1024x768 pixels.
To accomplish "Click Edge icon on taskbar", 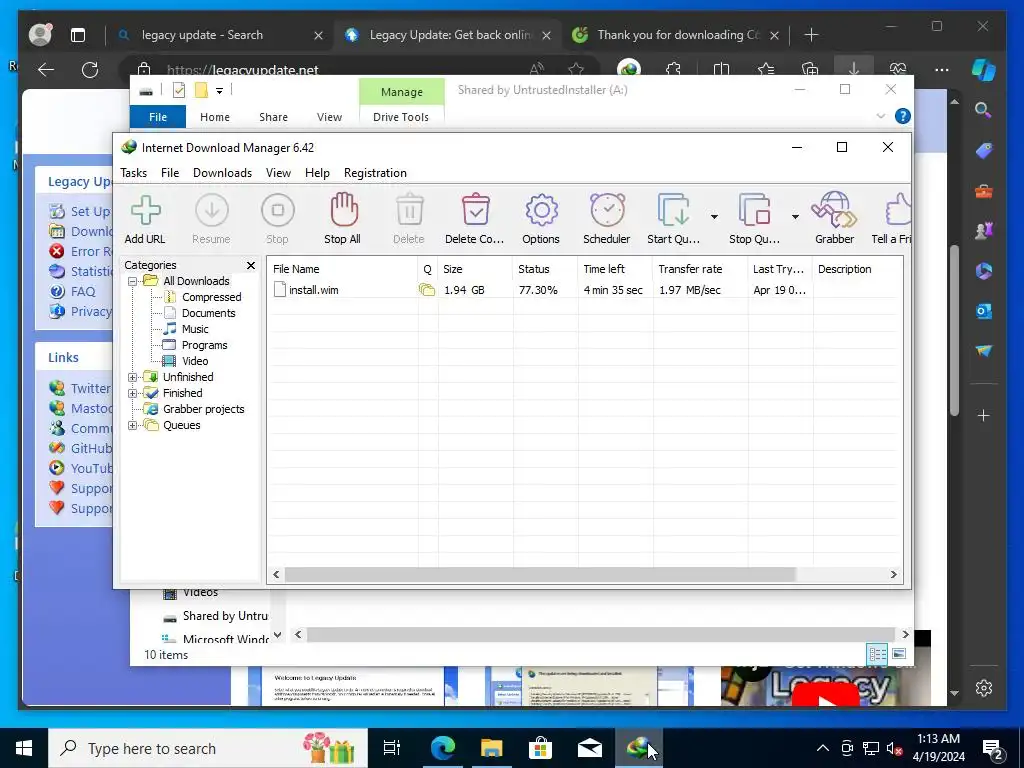I will coord(442,748).
